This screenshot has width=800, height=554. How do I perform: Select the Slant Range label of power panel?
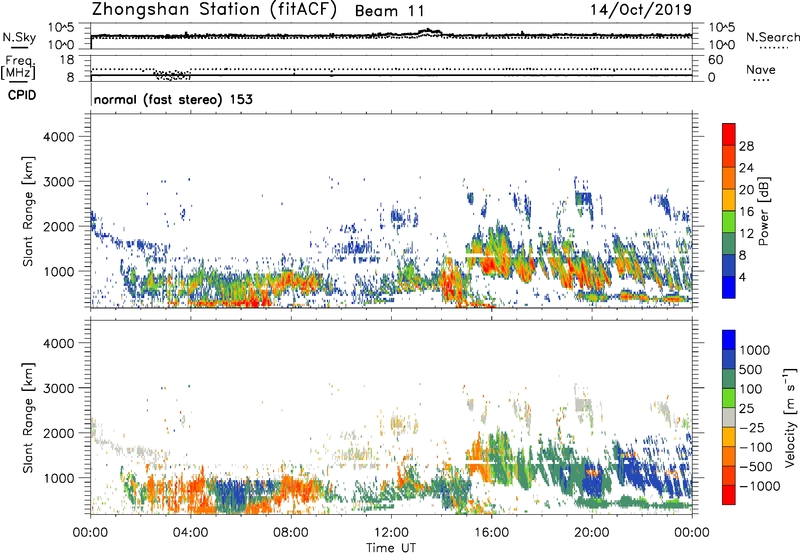tap(28, 212)
